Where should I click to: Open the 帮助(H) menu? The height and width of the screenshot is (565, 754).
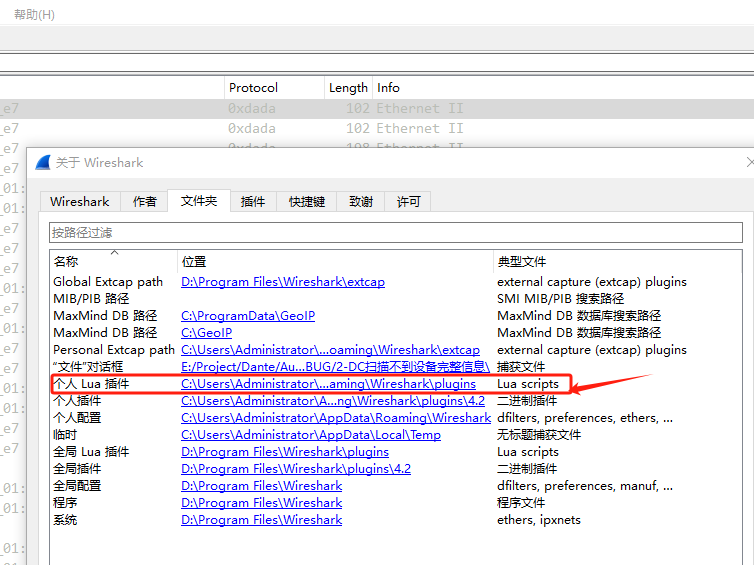click(x=34, y=14)
